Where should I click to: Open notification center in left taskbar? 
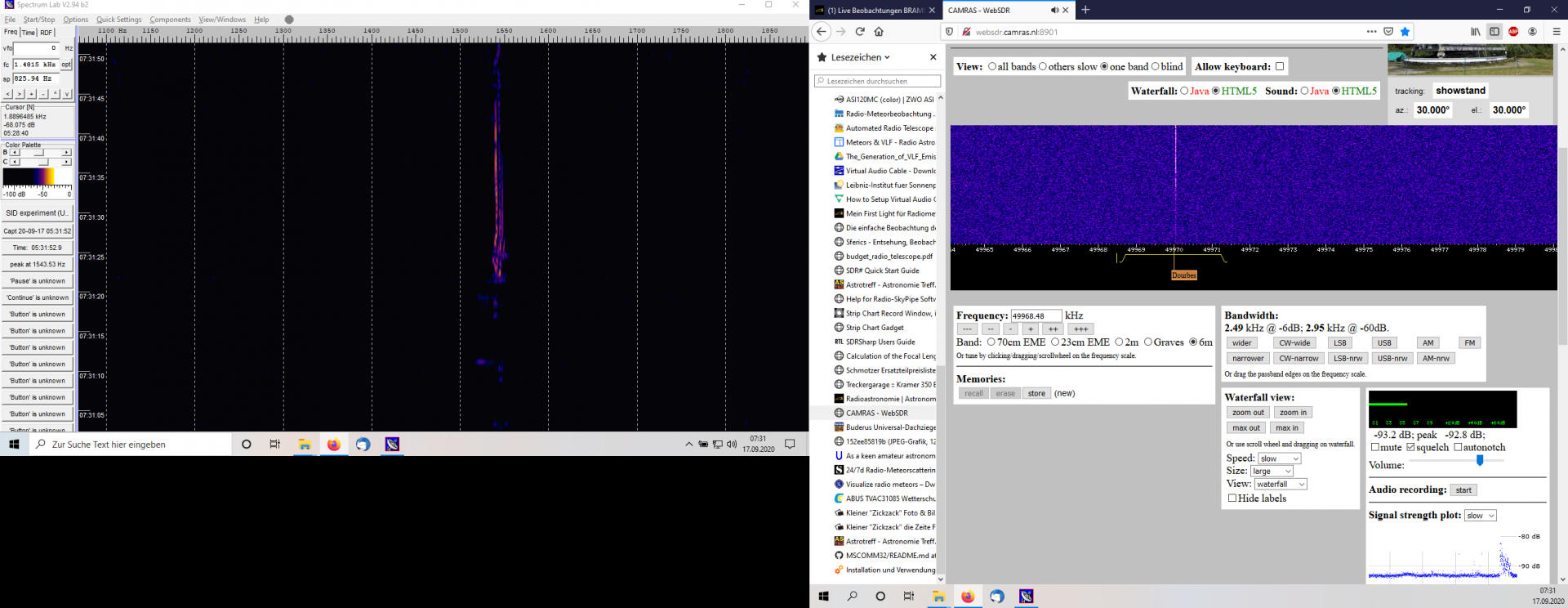(790, 445)
